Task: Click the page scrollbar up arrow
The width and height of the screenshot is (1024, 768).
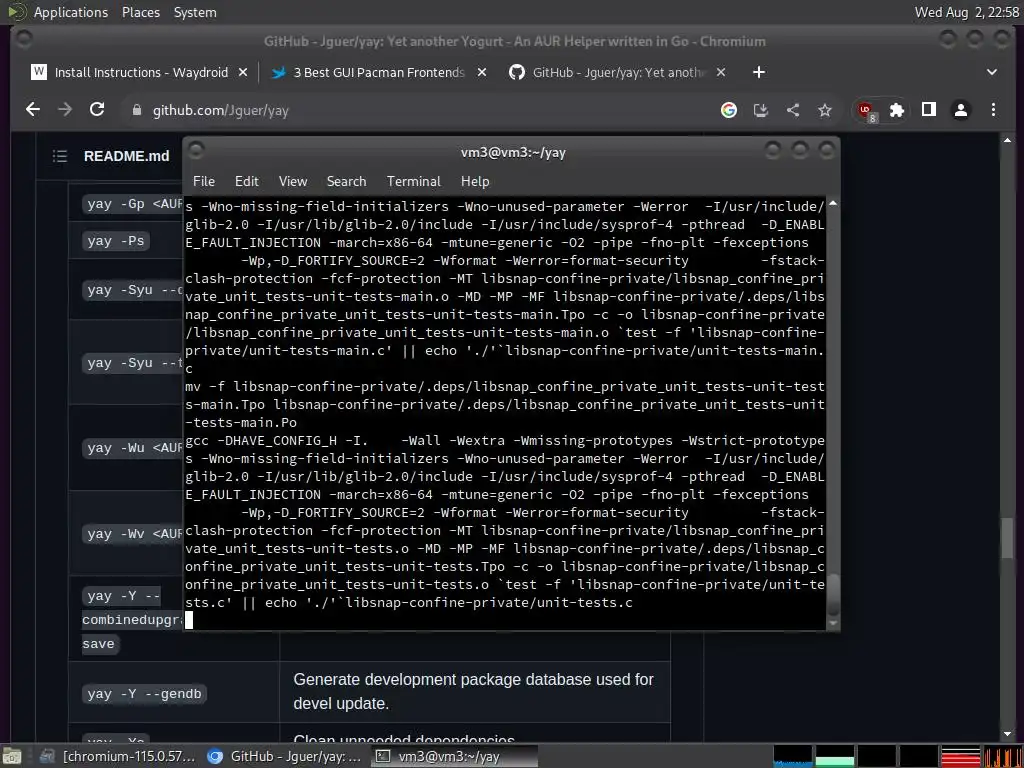Action: pos(1007,140)
